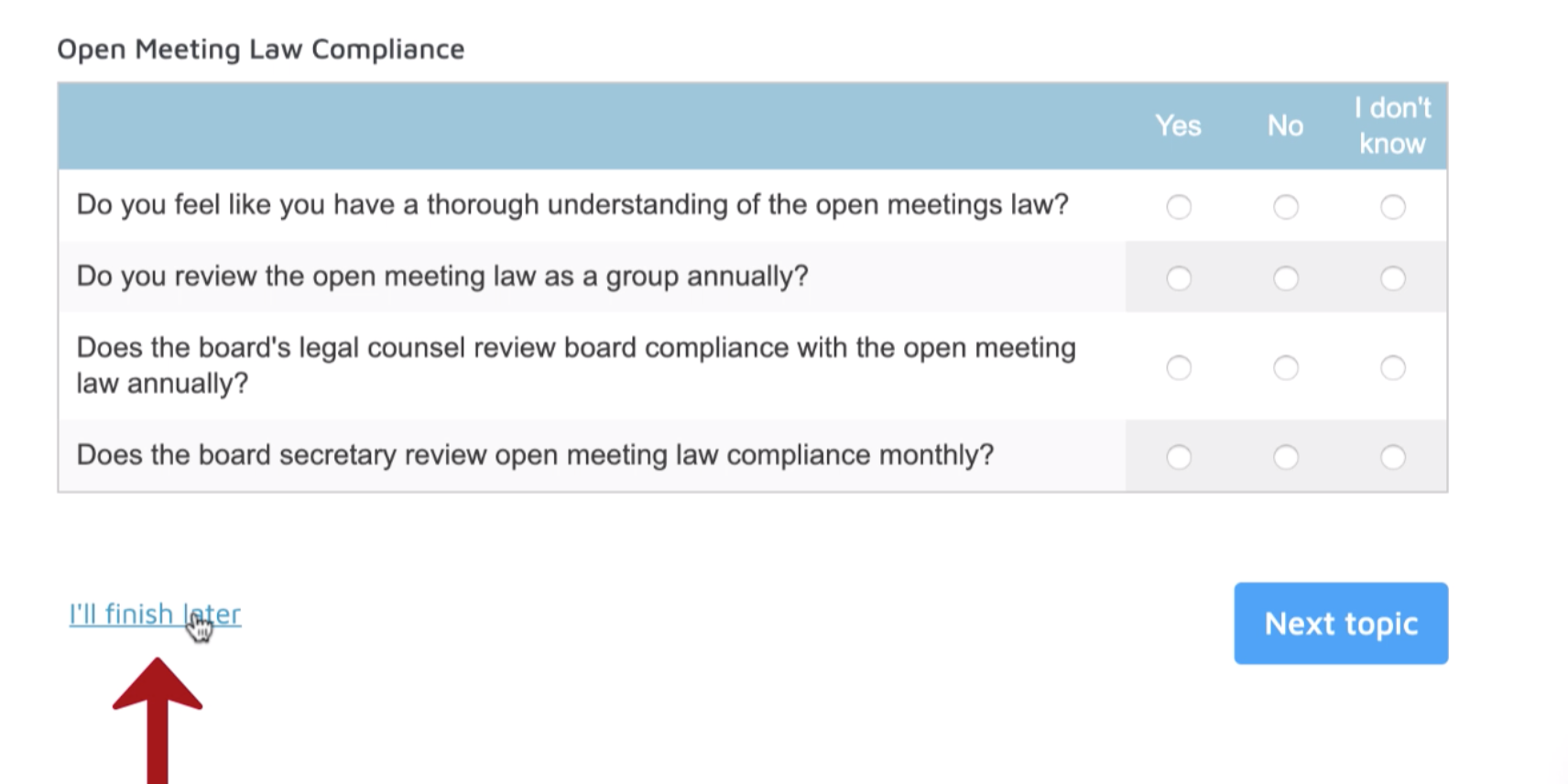Choose I don't know for group review
The height and width of the screenshot is (784, 1568).
tap(1392, 278)
